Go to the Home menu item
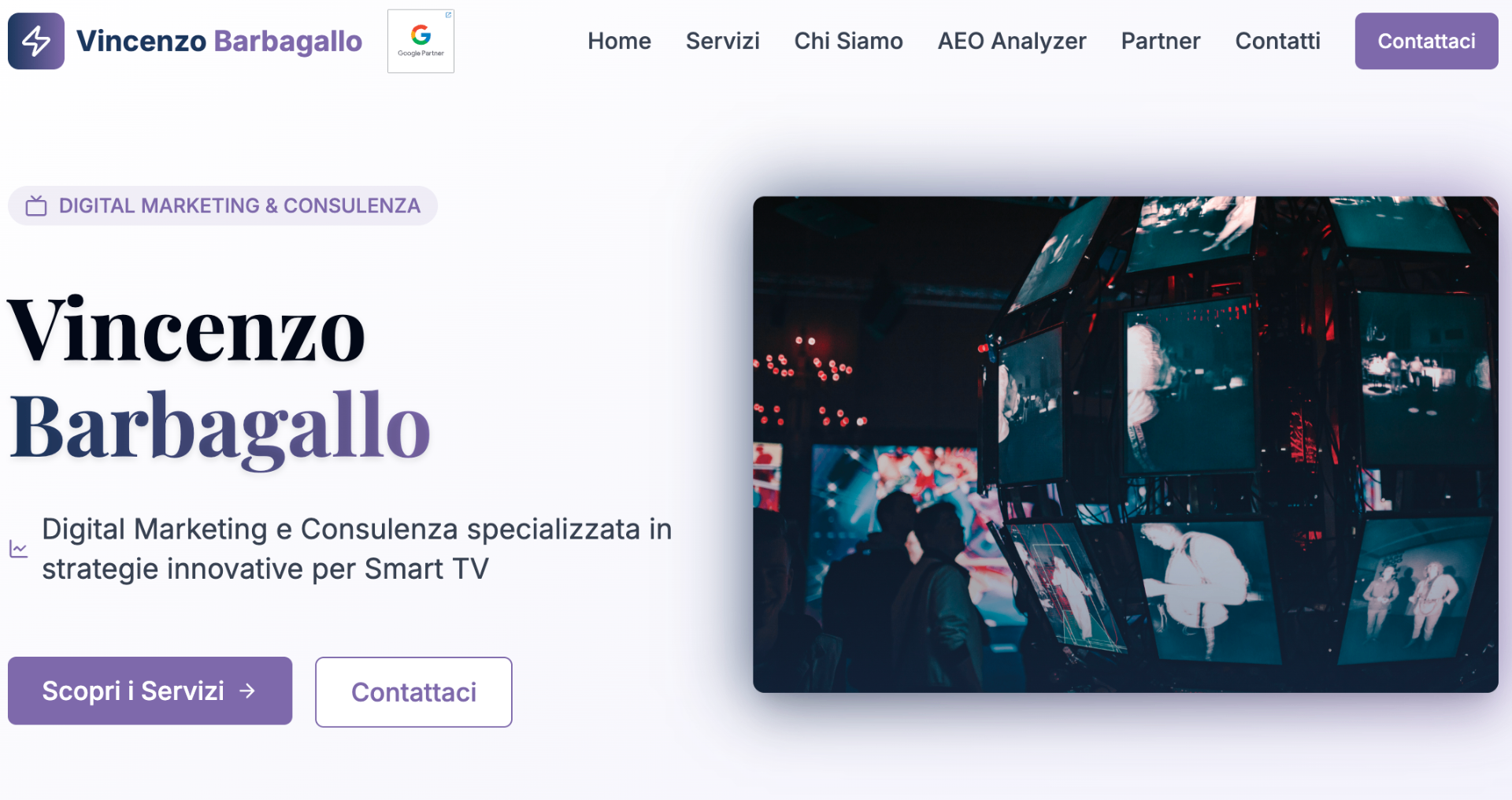The height and width of the screenshot is (800, 1512). coord(619,41)
